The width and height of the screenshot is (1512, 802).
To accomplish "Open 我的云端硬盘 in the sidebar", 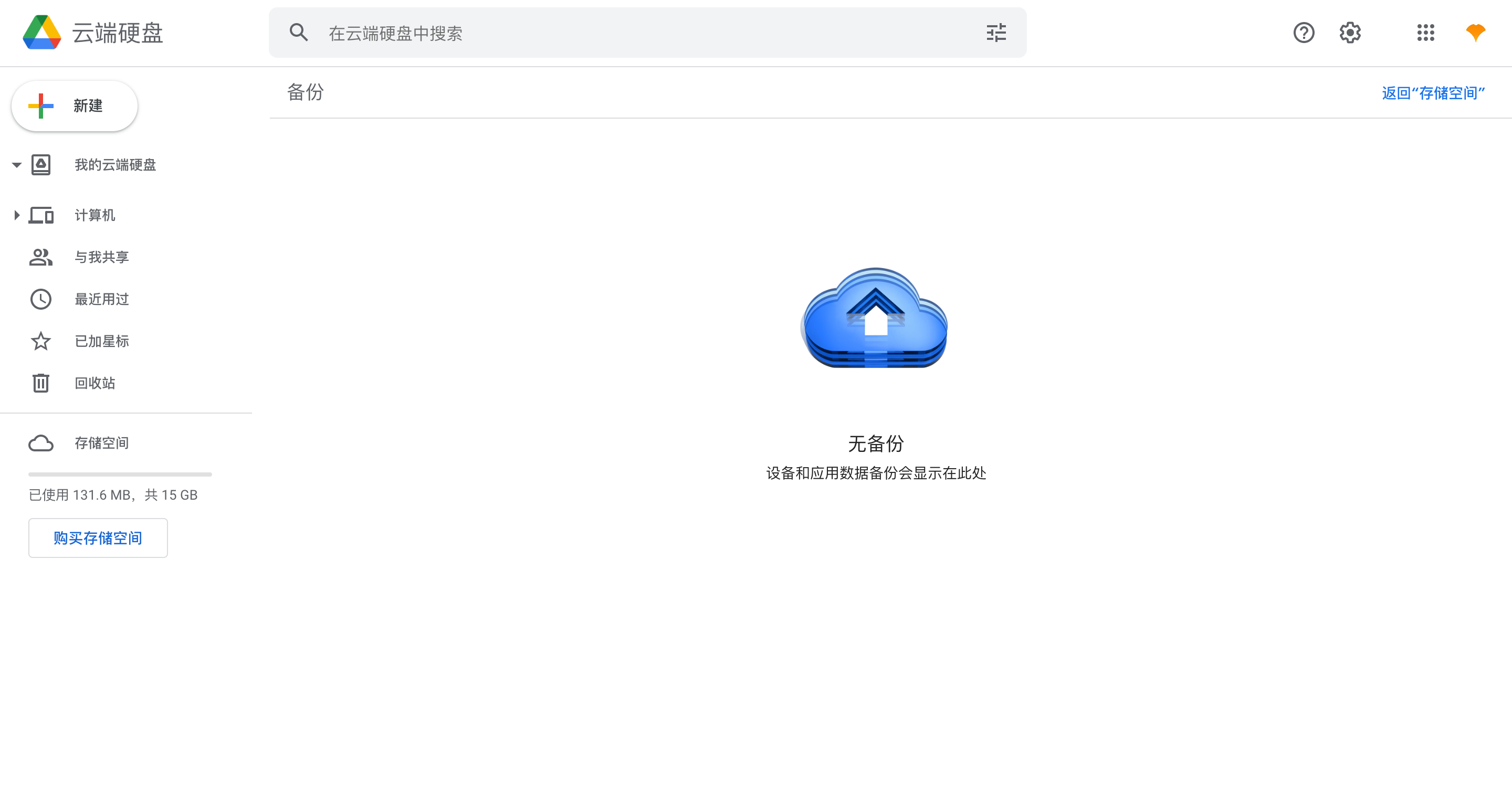I will tap(115, 165).
